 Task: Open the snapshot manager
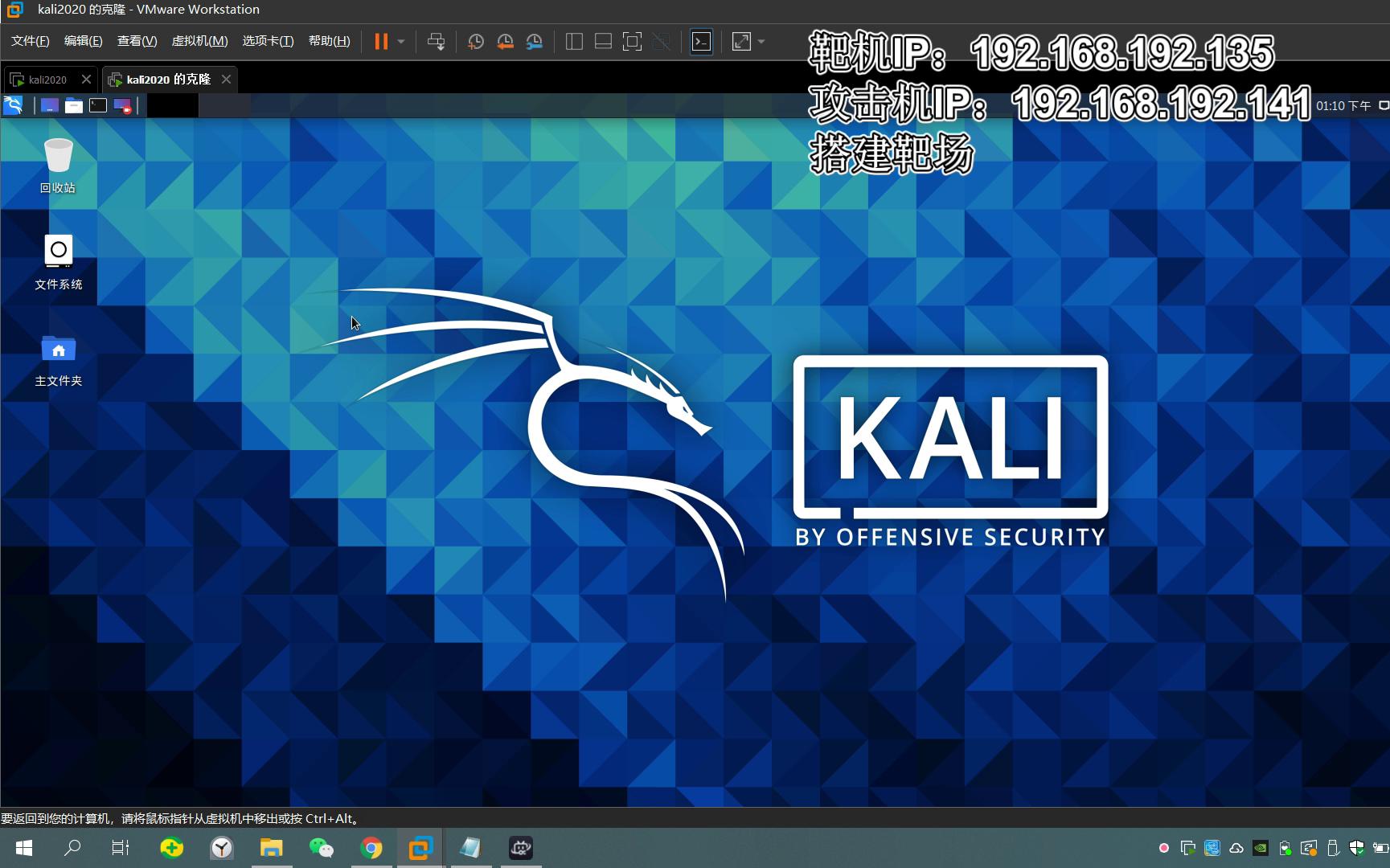click(x=534, y=42)
